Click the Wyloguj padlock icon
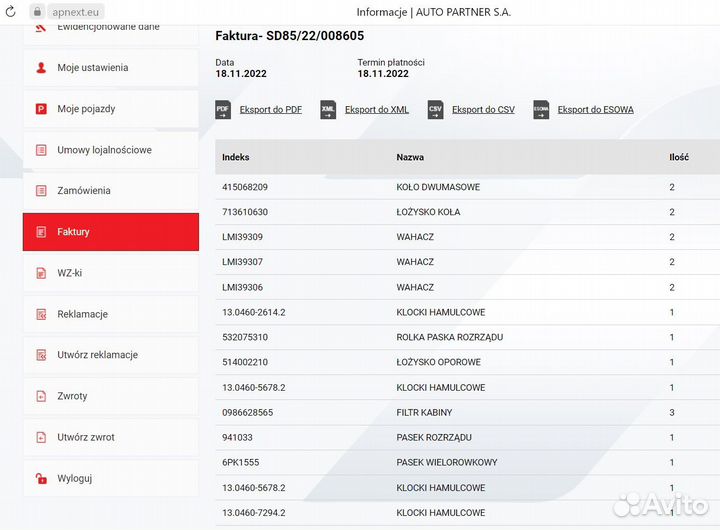 [41, 478]
